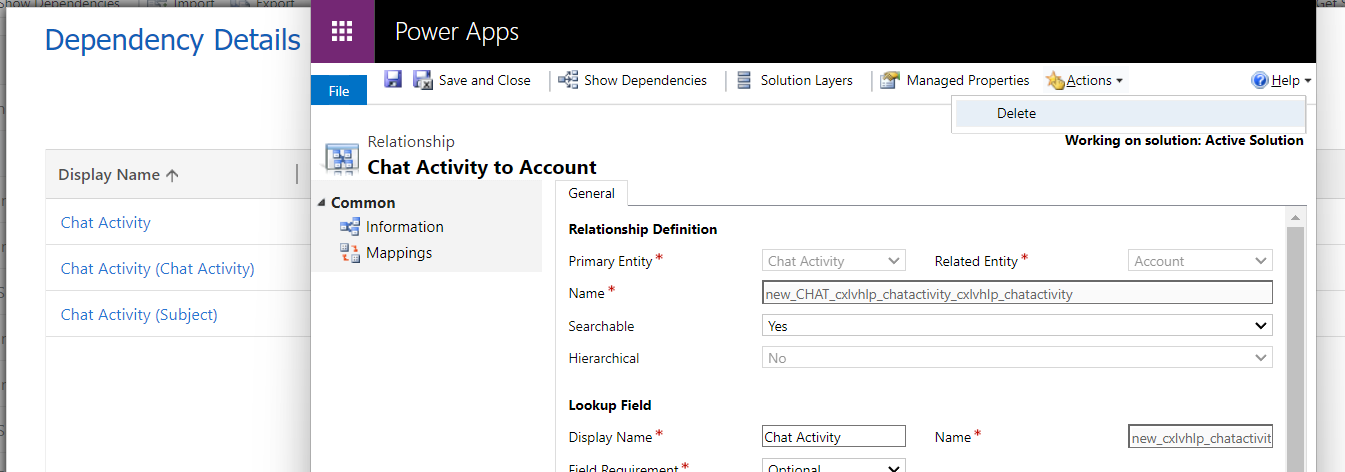Viewport: 1345px width, 472px height.
Task: Click the form vertical scrollbar up arrow
Action: tap(1297, 217)
